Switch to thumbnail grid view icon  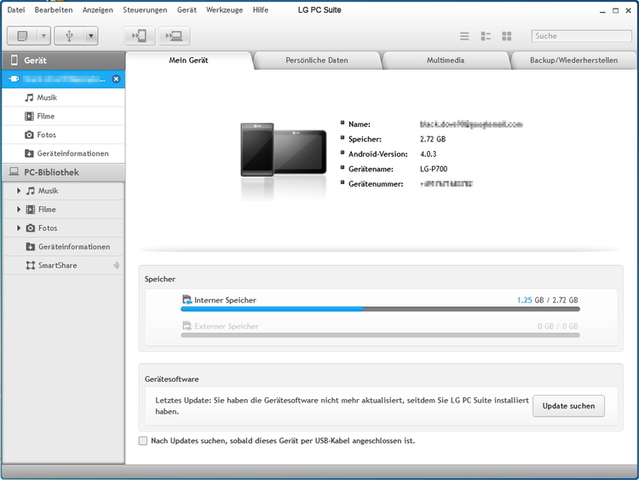coord(507,36)
